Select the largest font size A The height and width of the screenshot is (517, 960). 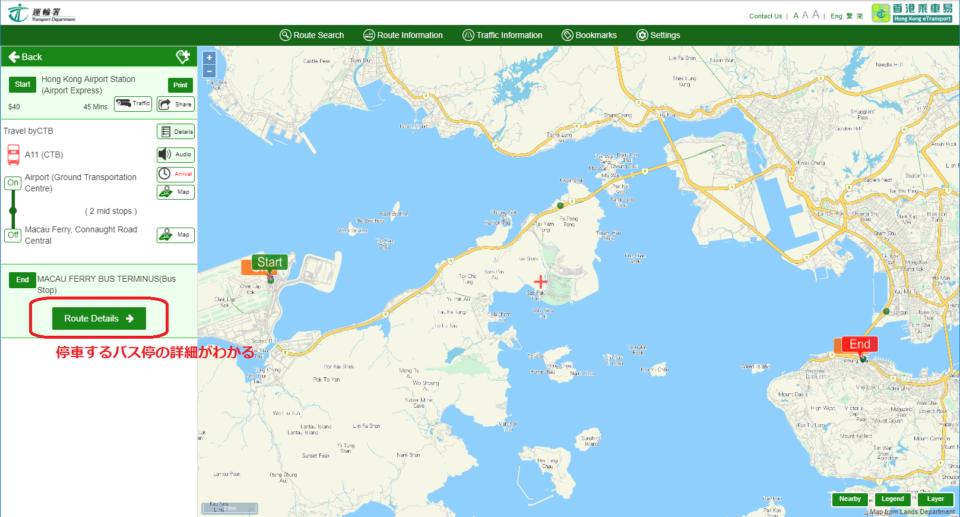[x=816, y=15]
